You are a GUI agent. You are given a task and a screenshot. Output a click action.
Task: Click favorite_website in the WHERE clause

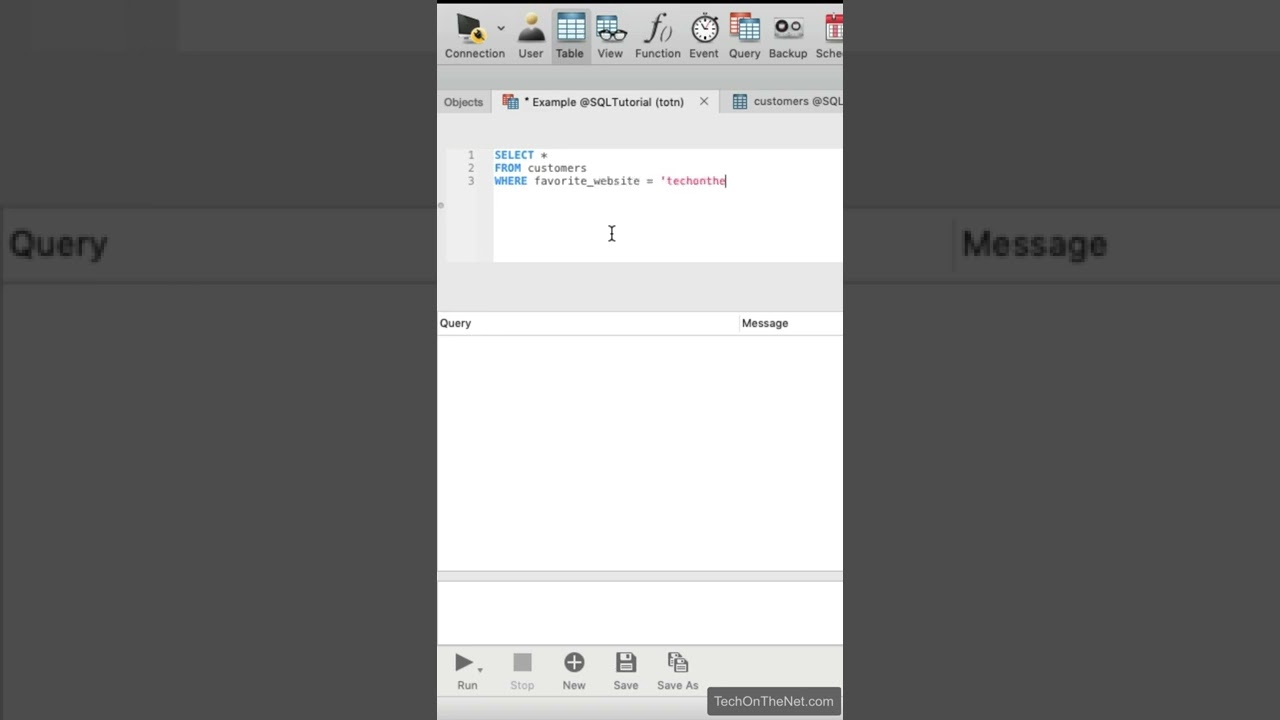pos(587,181)
